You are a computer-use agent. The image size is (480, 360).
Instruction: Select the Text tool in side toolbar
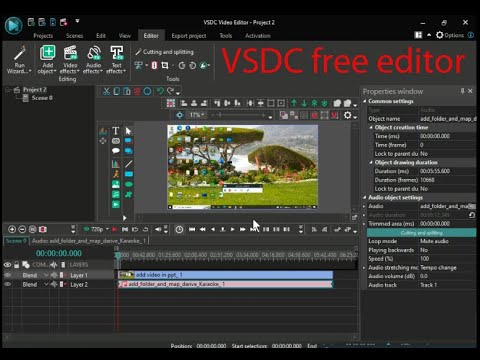[115, 131]
